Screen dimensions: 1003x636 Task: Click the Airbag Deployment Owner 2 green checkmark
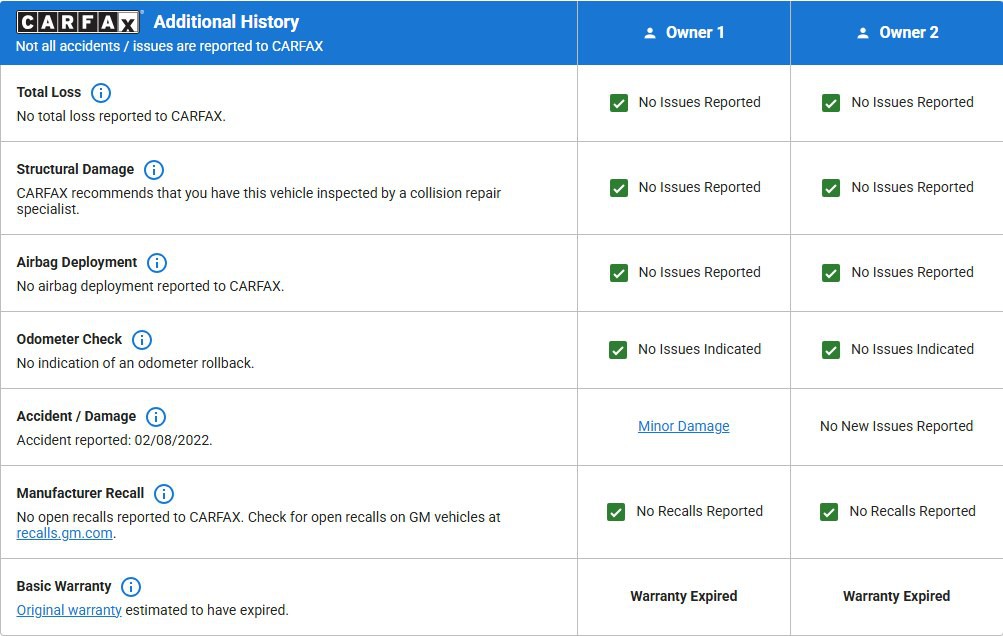[x=831, y=273]
